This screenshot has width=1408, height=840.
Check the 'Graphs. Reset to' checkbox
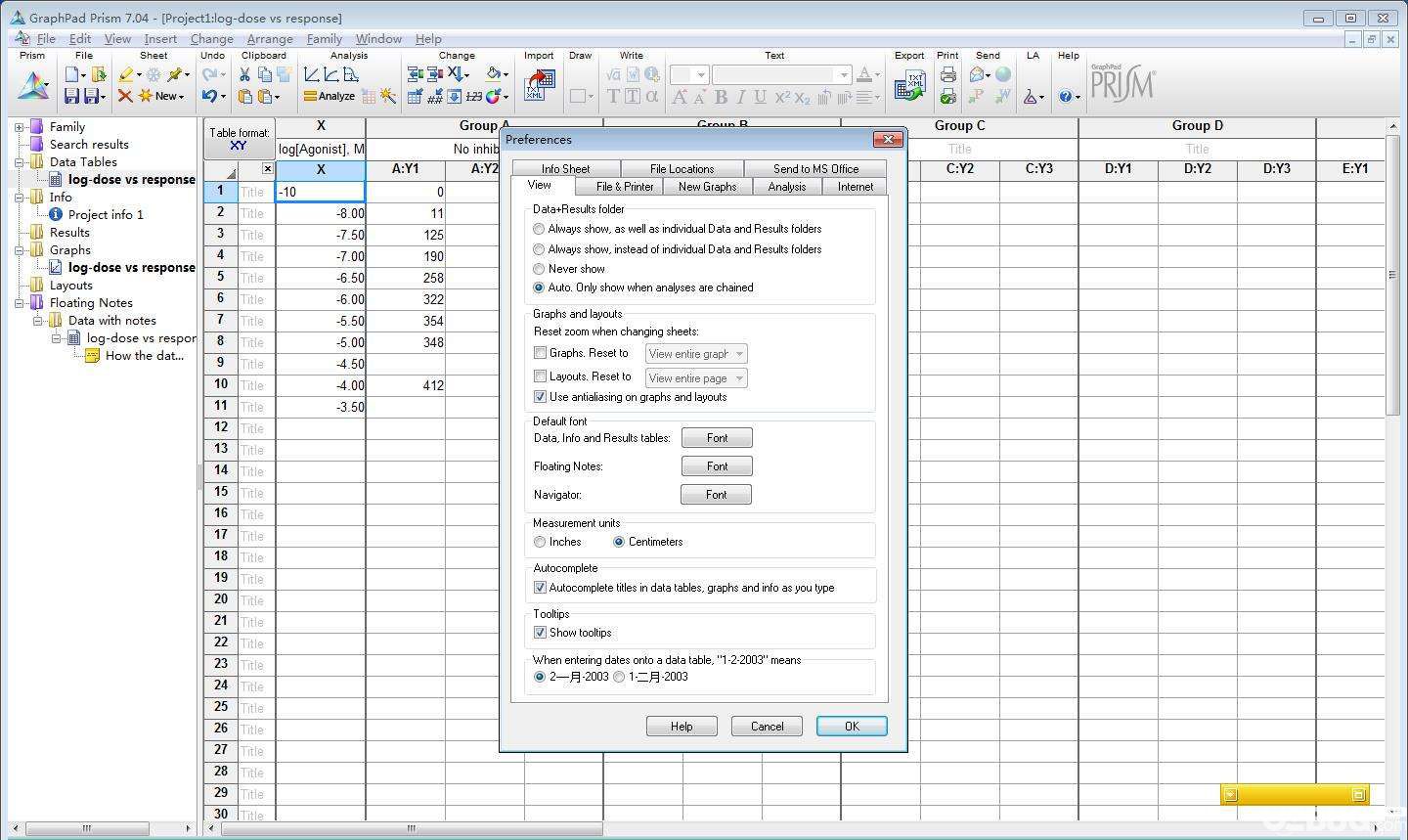pyautogui.click(x=540, y=353)
